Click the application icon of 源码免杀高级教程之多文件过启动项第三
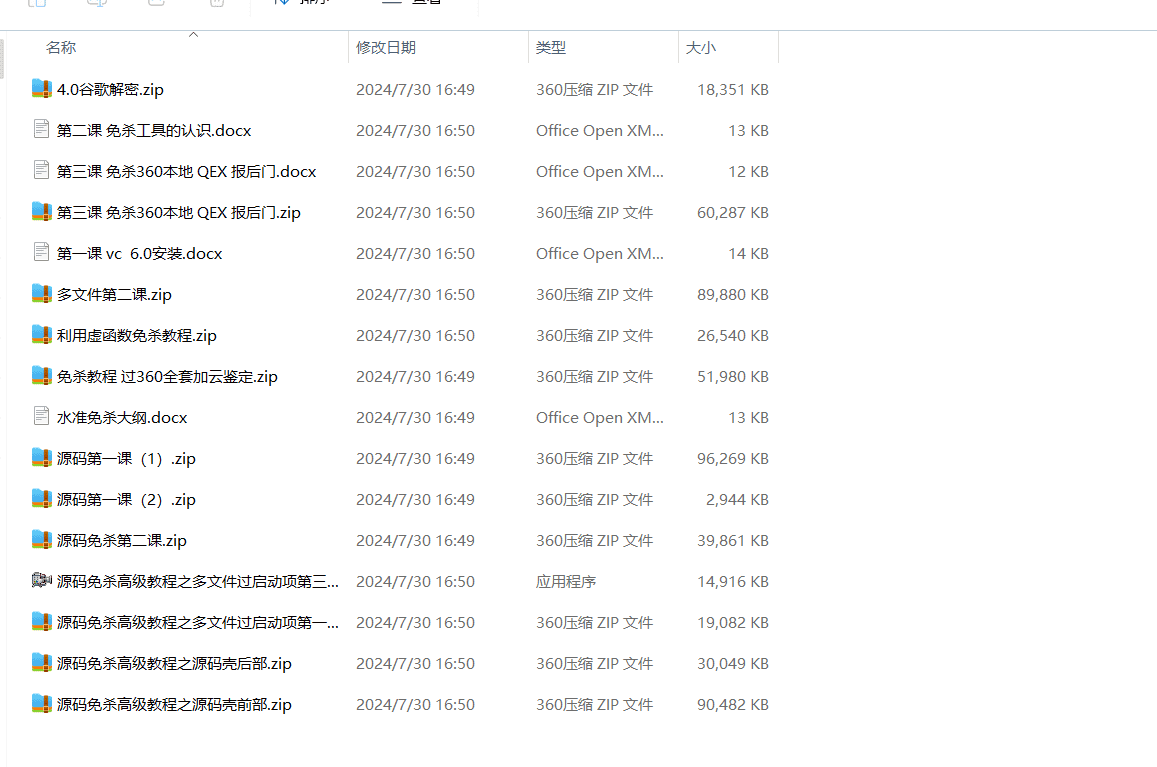 click(x=41, y=582)
